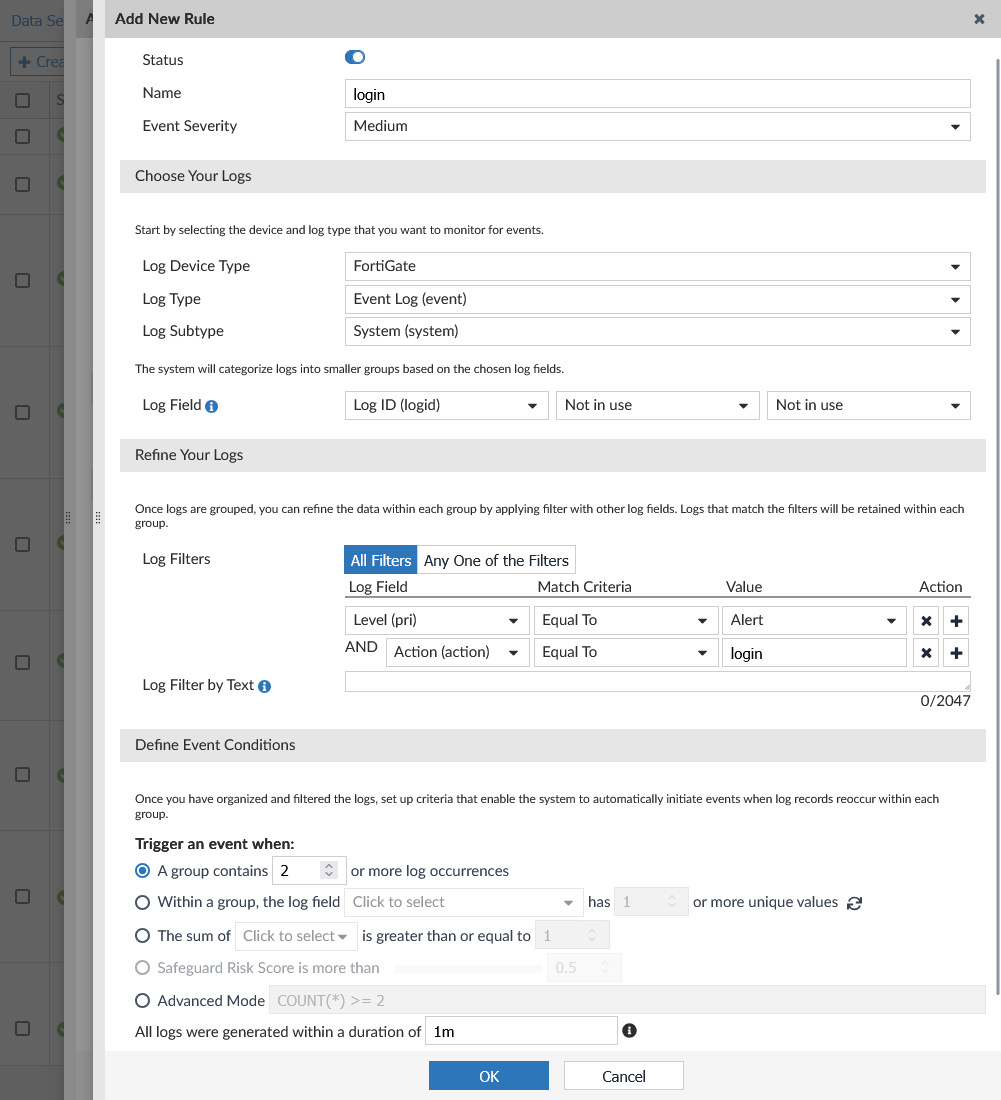The width and height of the screenshot is (1001, 1100).
Task: Add a filter after the Action row
Action: (x=957, y=653)
